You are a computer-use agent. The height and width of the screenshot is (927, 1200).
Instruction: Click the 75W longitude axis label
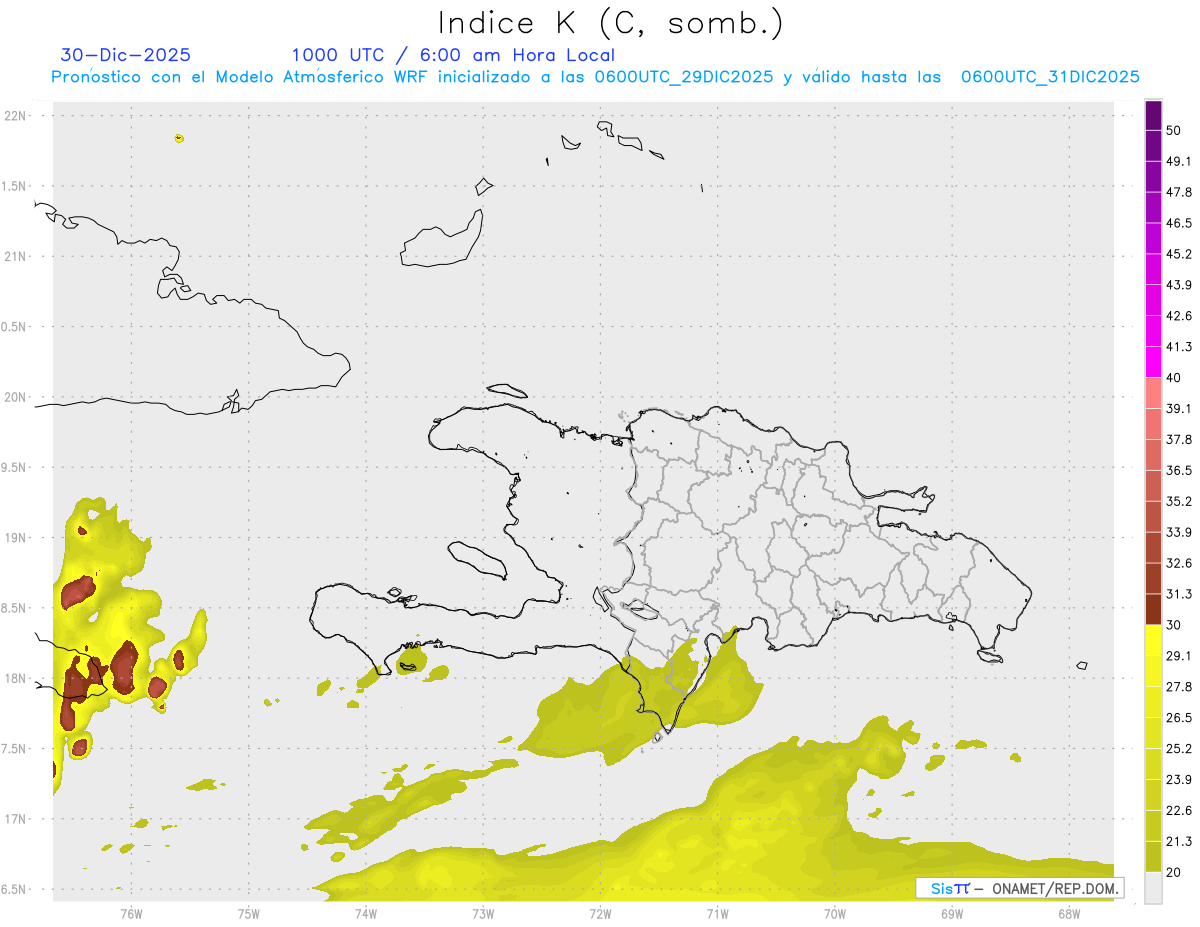249,914
